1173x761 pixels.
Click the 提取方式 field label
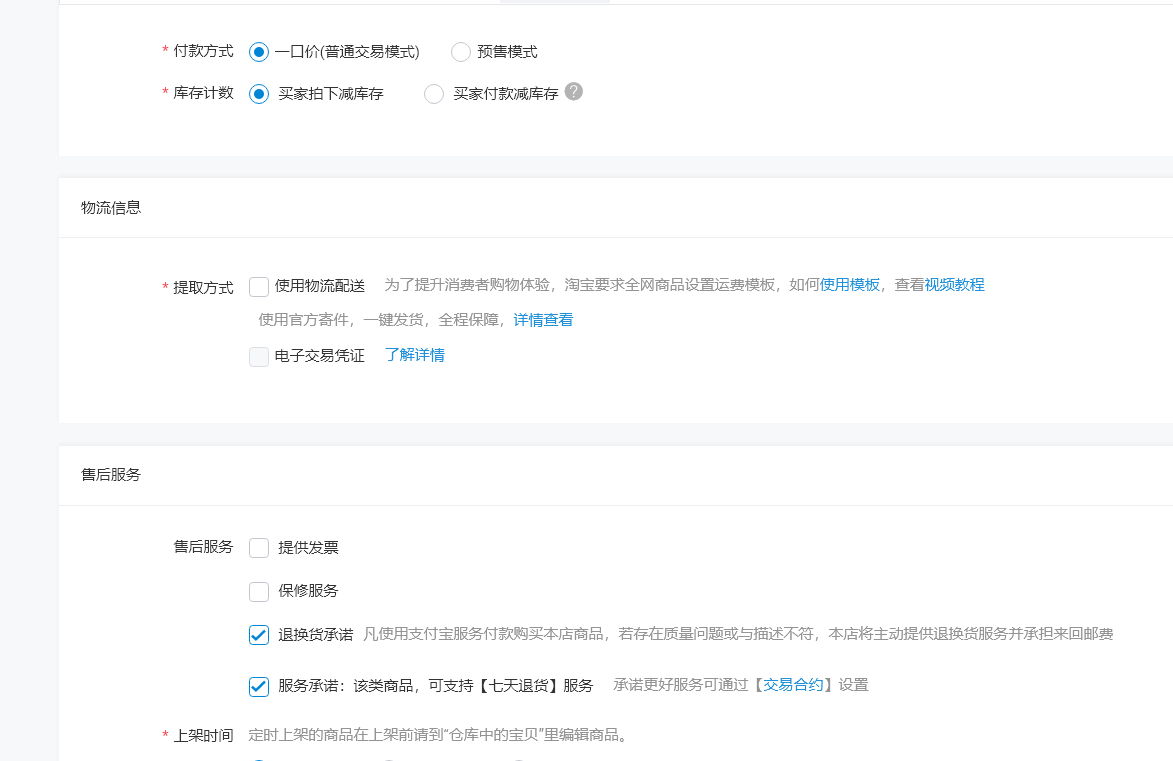click(x=203, y=287)
